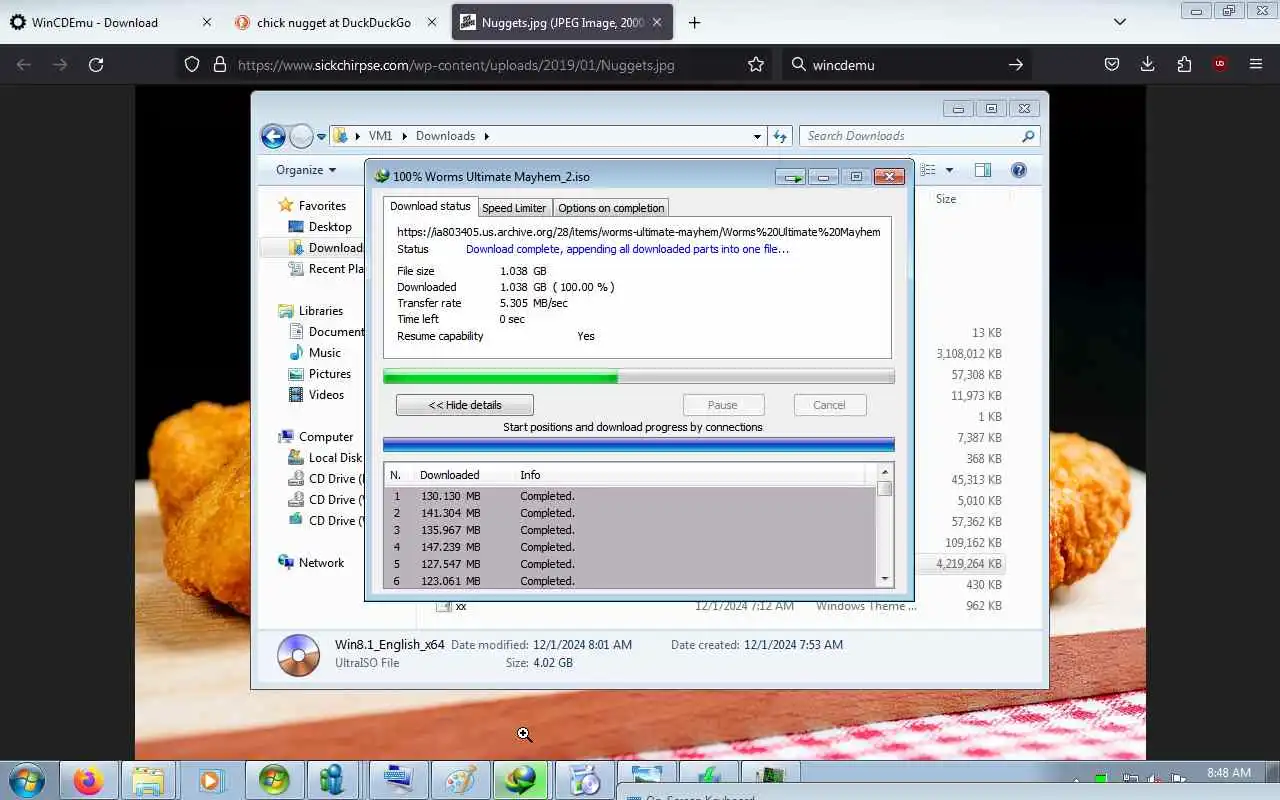Viewport: 1280px width, 800px height.
Task: Open Windows Explorer from the taskbar
Action: [148, 780]
